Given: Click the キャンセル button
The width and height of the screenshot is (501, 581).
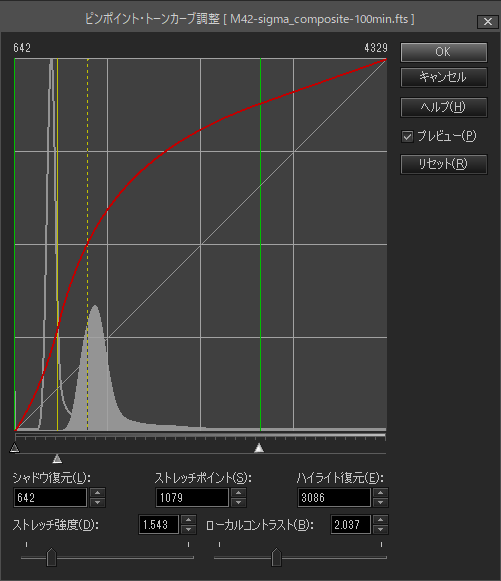Looking at the screenshot, I should tap(444, 77).
